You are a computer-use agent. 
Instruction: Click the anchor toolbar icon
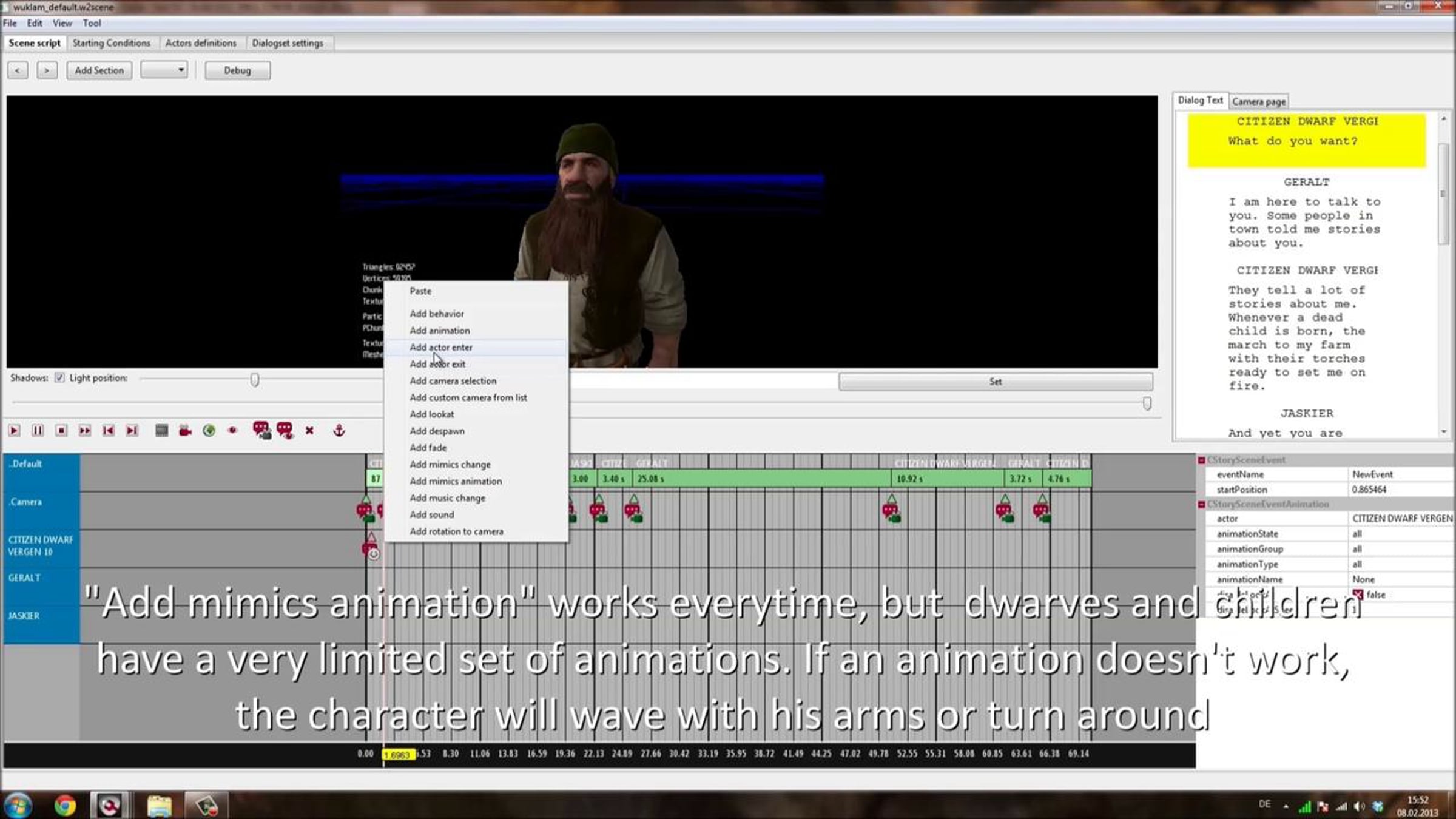click(x=339, y=430)
